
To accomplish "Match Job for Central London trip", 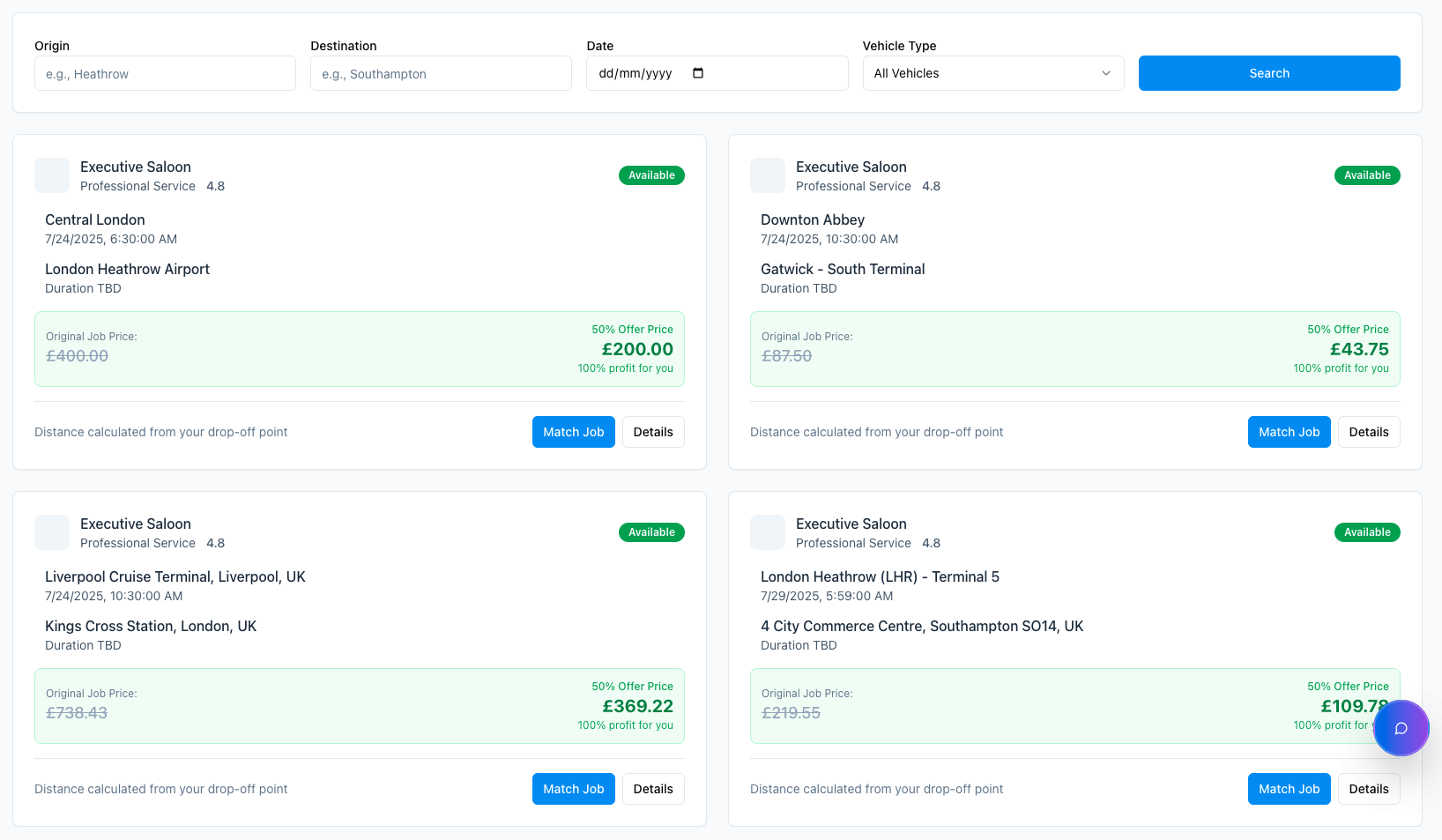I will pos(573,432).
